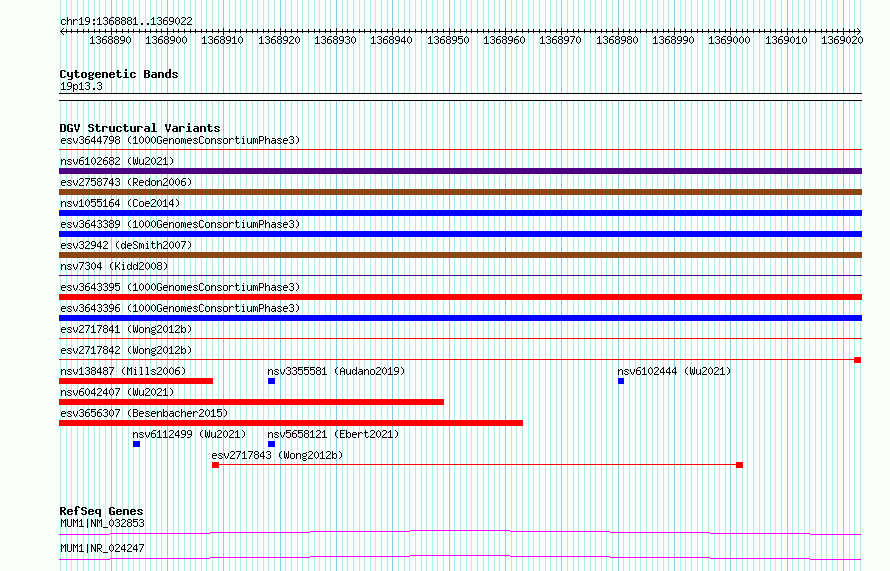Click the MUM1|NR_024247 gene label
890x571 pixels.
[x=102, y=548]
